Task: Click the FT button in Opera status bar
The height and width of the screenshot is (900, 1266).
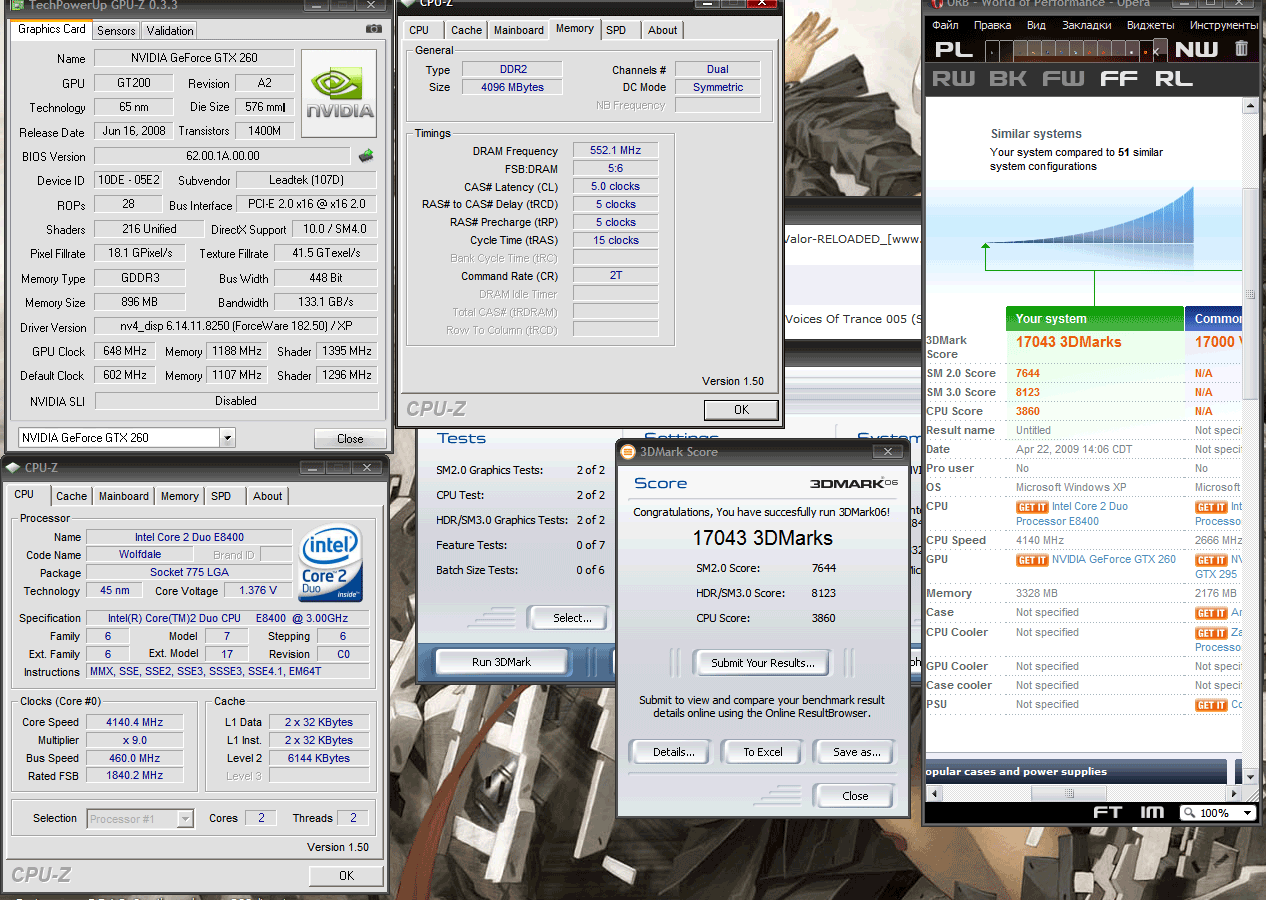Action: (x=1107, y=812)
